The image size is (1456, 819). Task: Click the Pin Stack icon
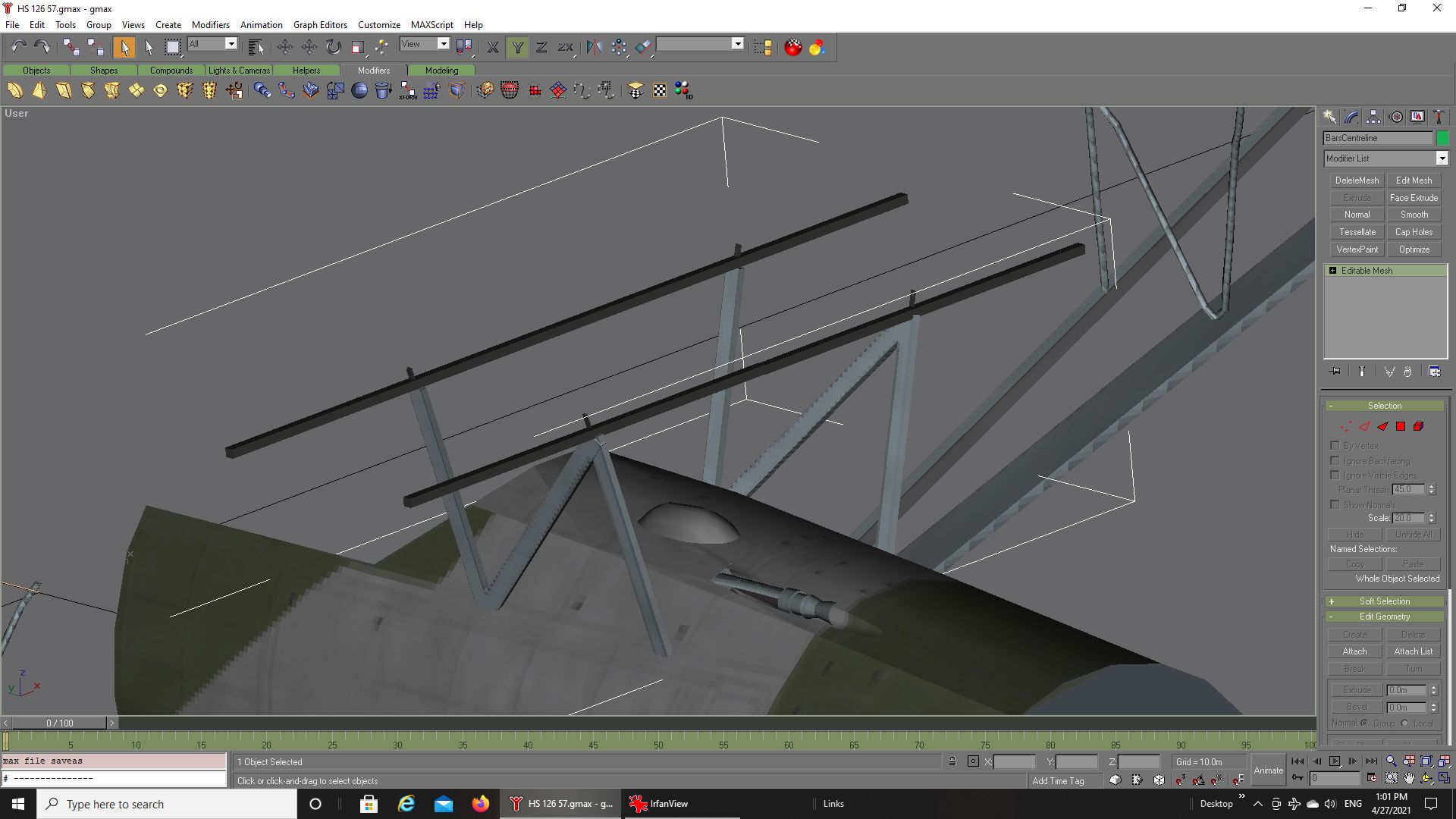pos(1335,372)
